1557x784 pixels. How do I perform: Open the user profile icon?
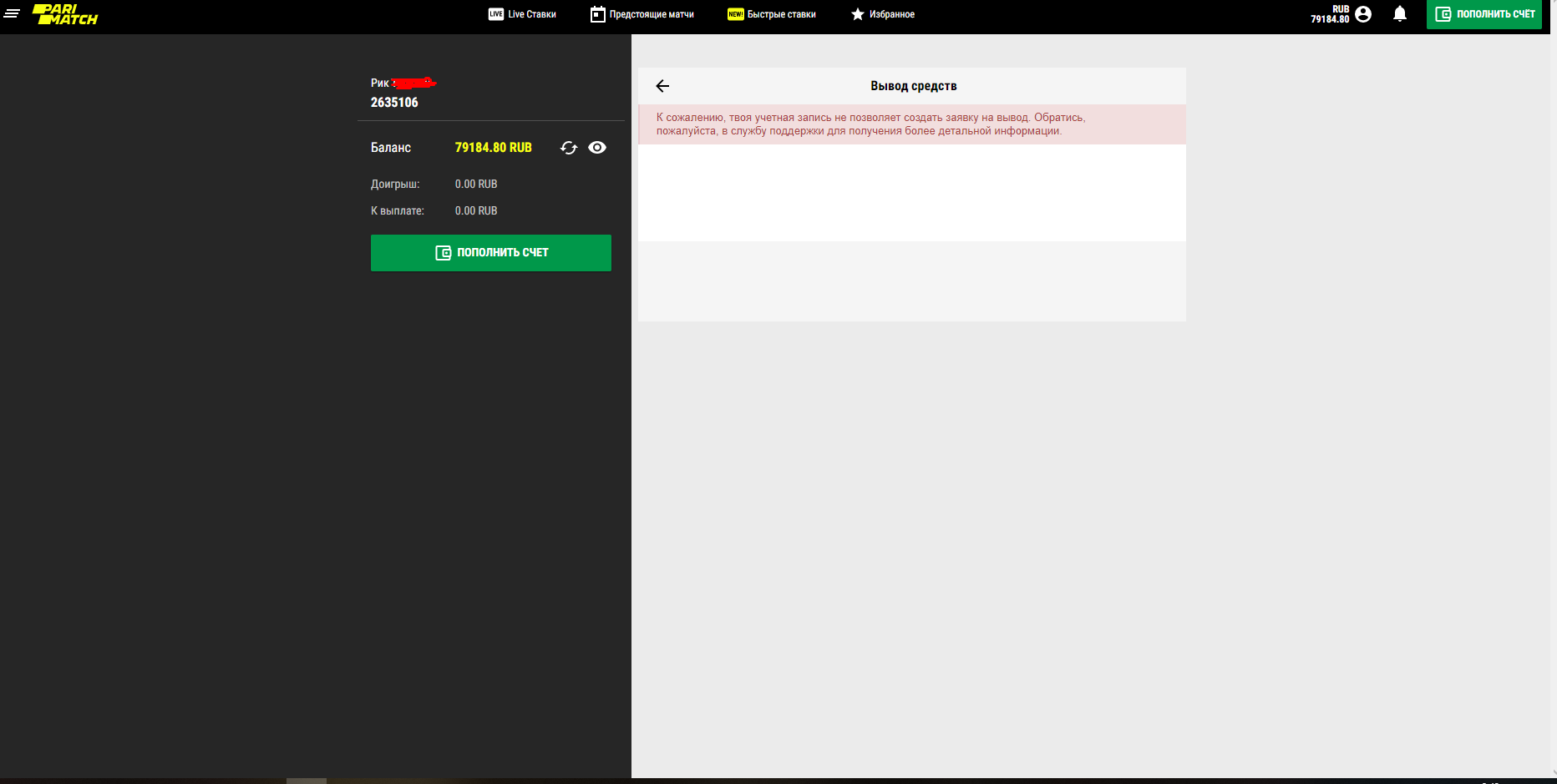point(1363,14)
